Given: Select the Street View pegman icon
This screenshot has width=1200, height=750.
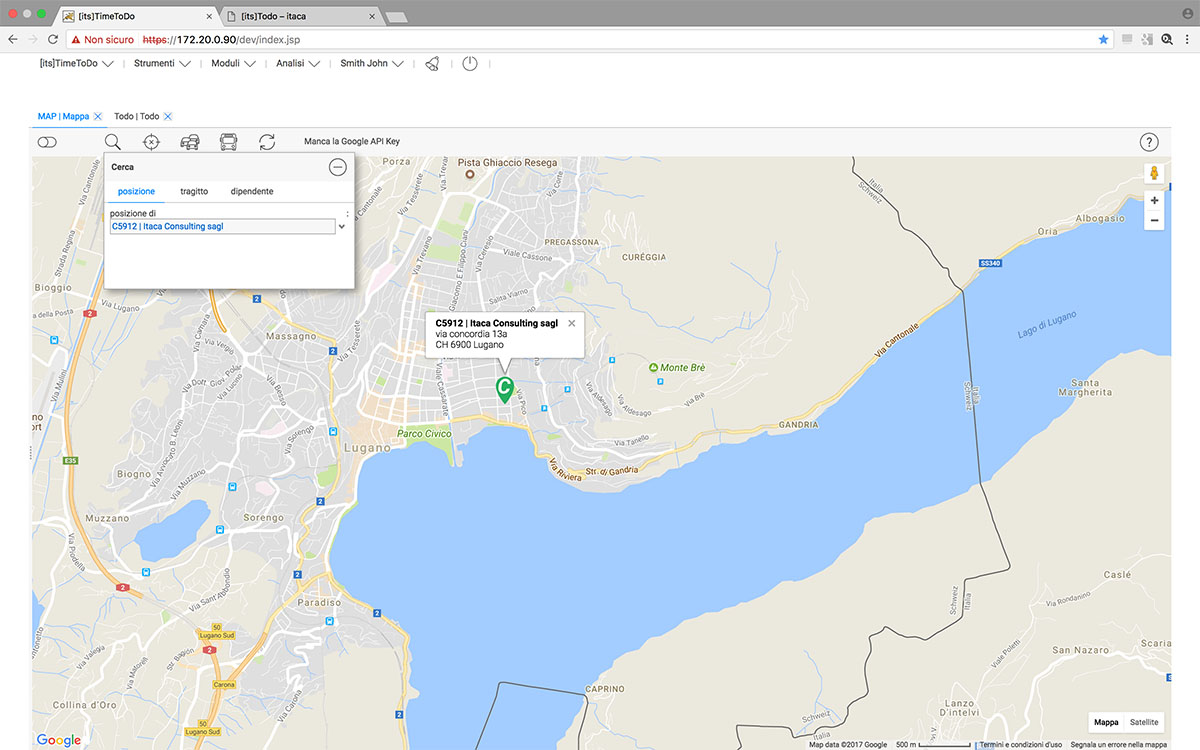Looking at the screenshot, I should tap(1154, 174).
